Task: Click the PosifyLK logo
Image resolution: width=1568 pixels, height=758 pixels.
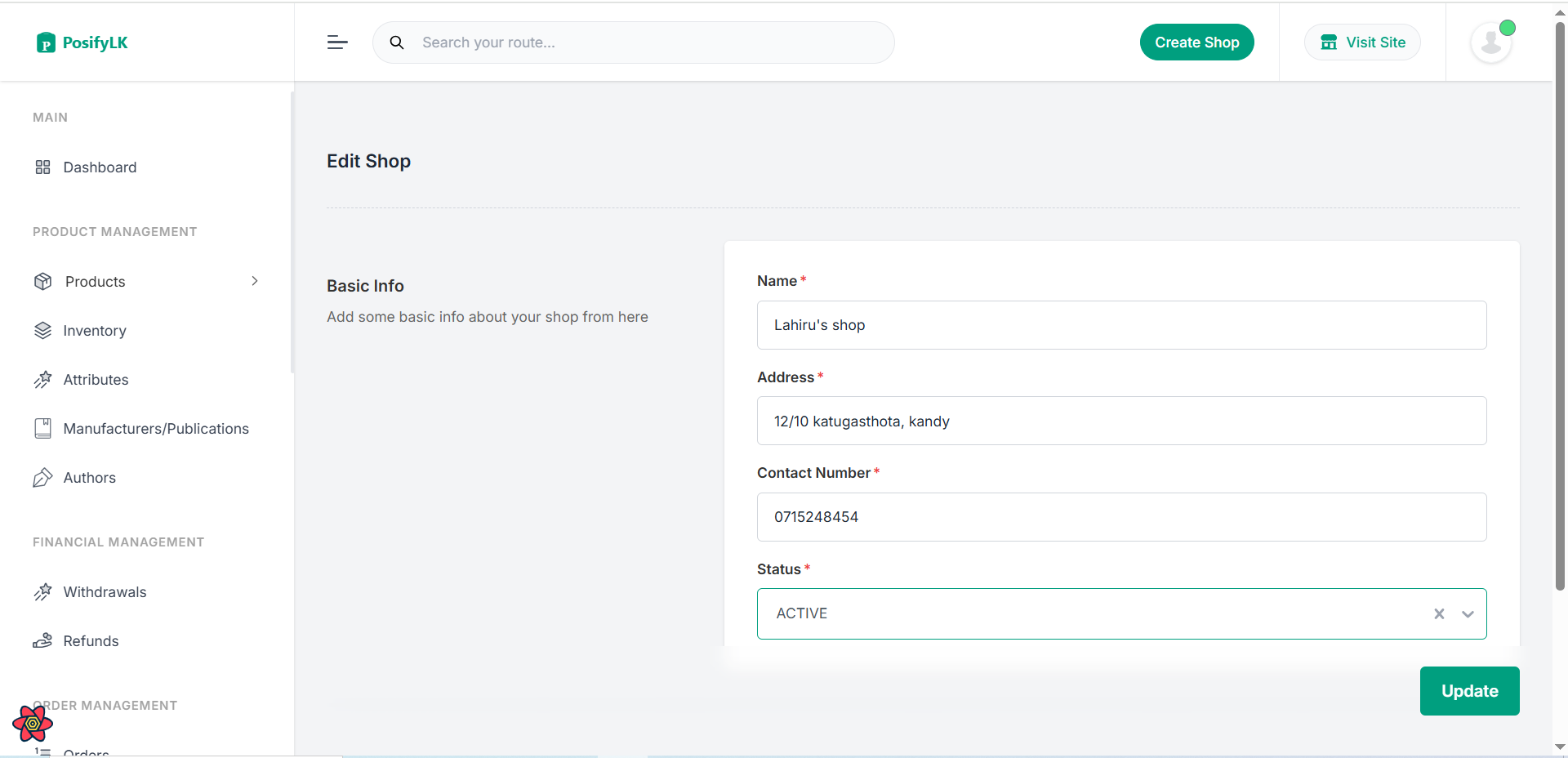Action: tap(82, 42)
